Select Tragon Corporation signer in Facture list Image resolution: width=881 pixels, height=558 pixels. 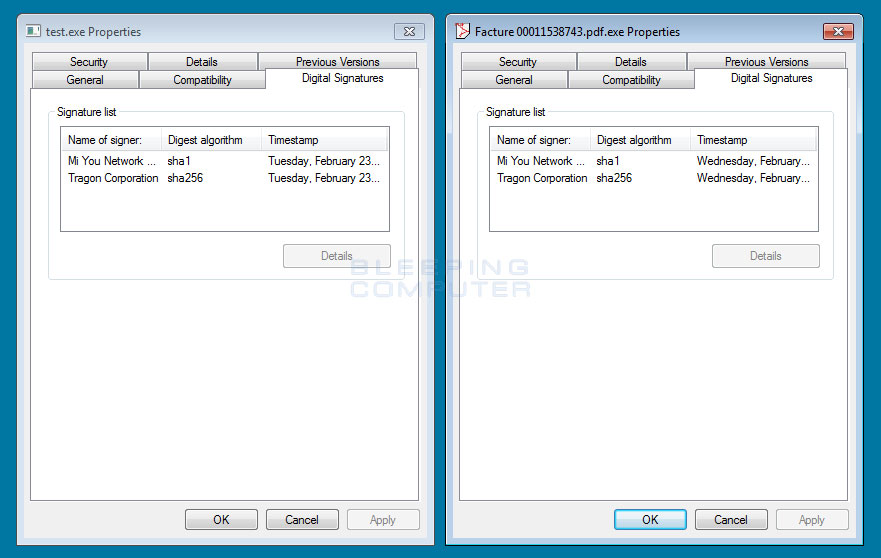coord(542,178)
